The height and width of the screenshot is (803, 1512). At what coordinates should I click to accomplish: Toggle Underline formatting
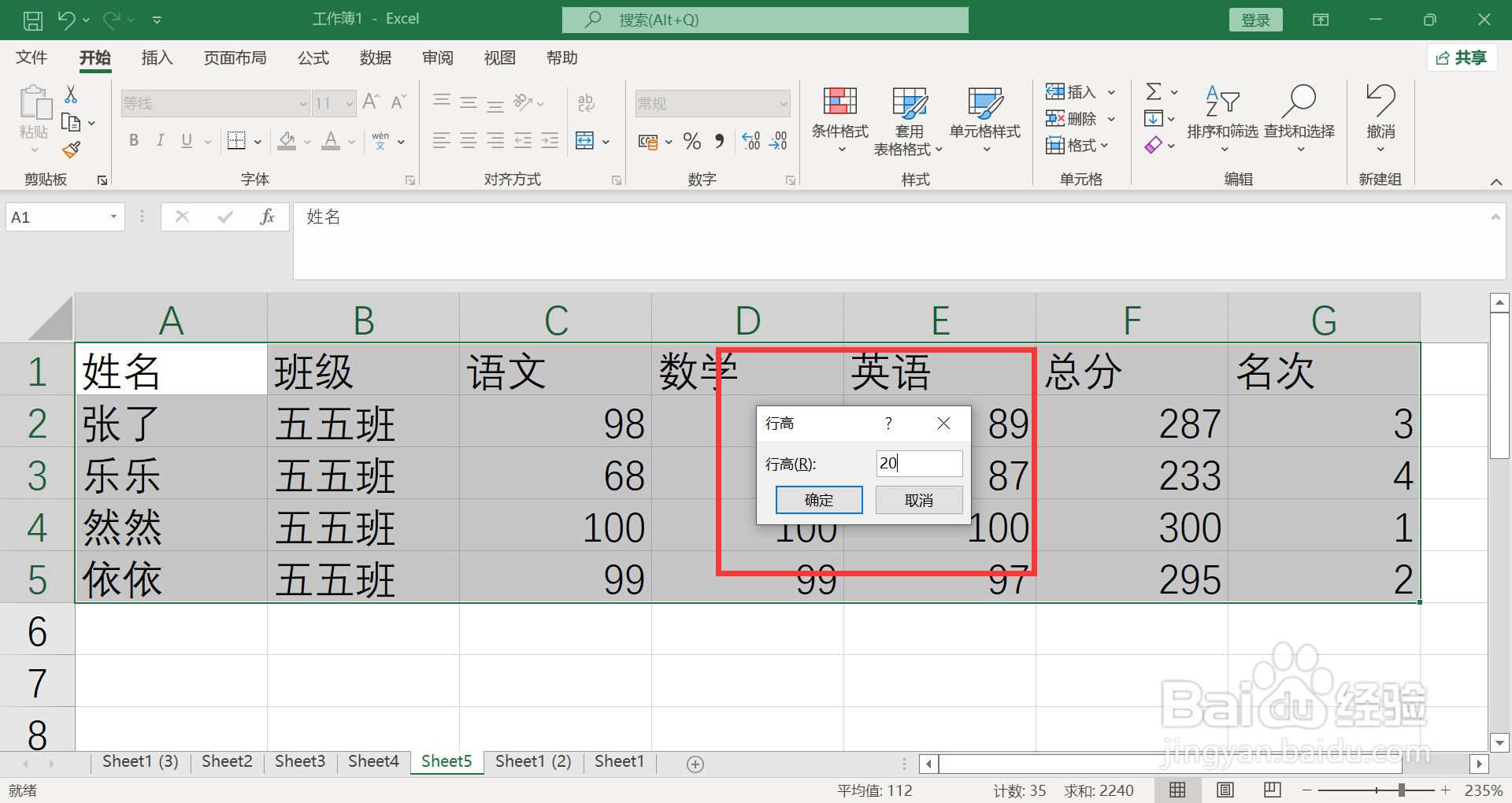pyautogui.click(x=187, y=141)
